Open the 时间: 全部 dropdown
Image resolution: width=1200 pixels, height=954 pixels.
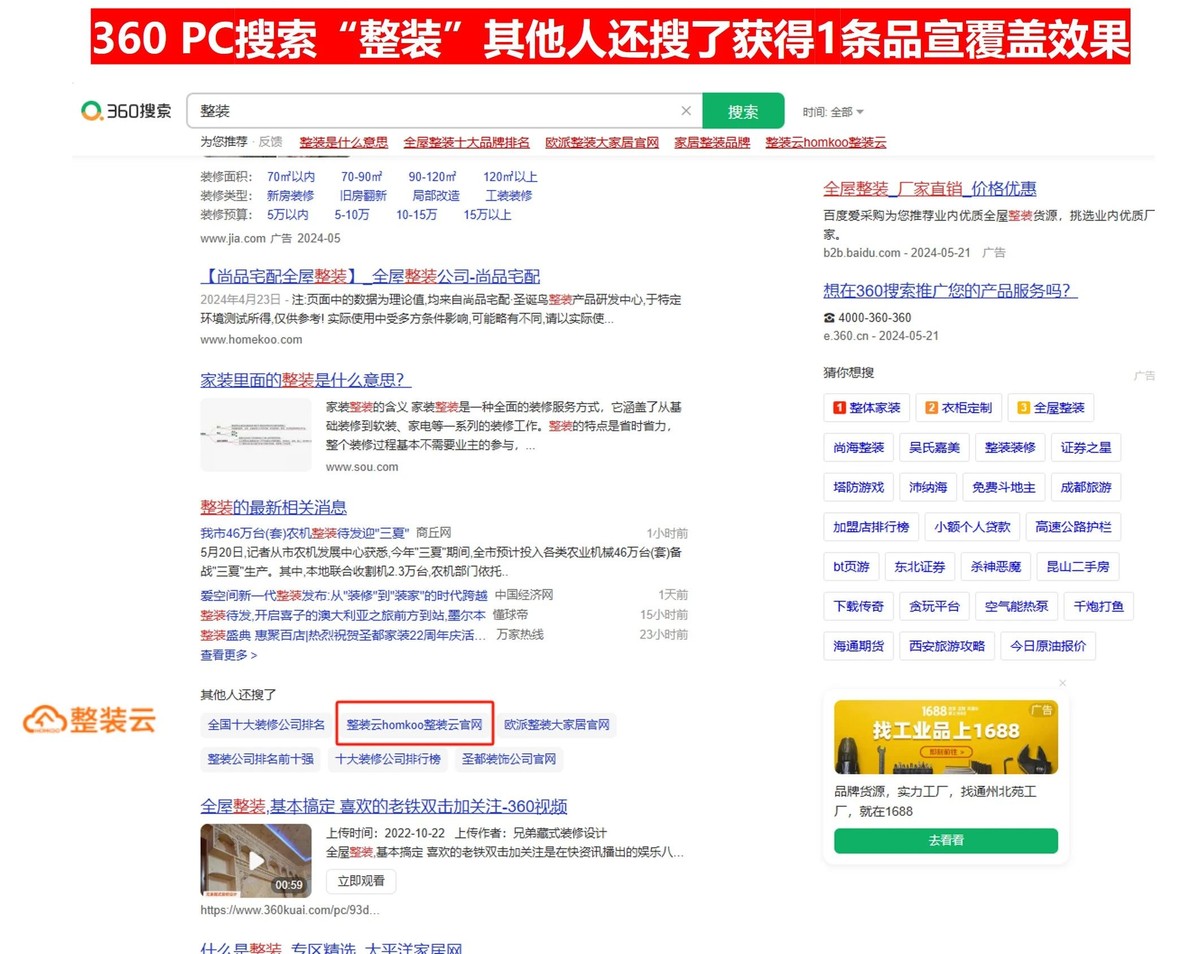[x=833, y=112]
